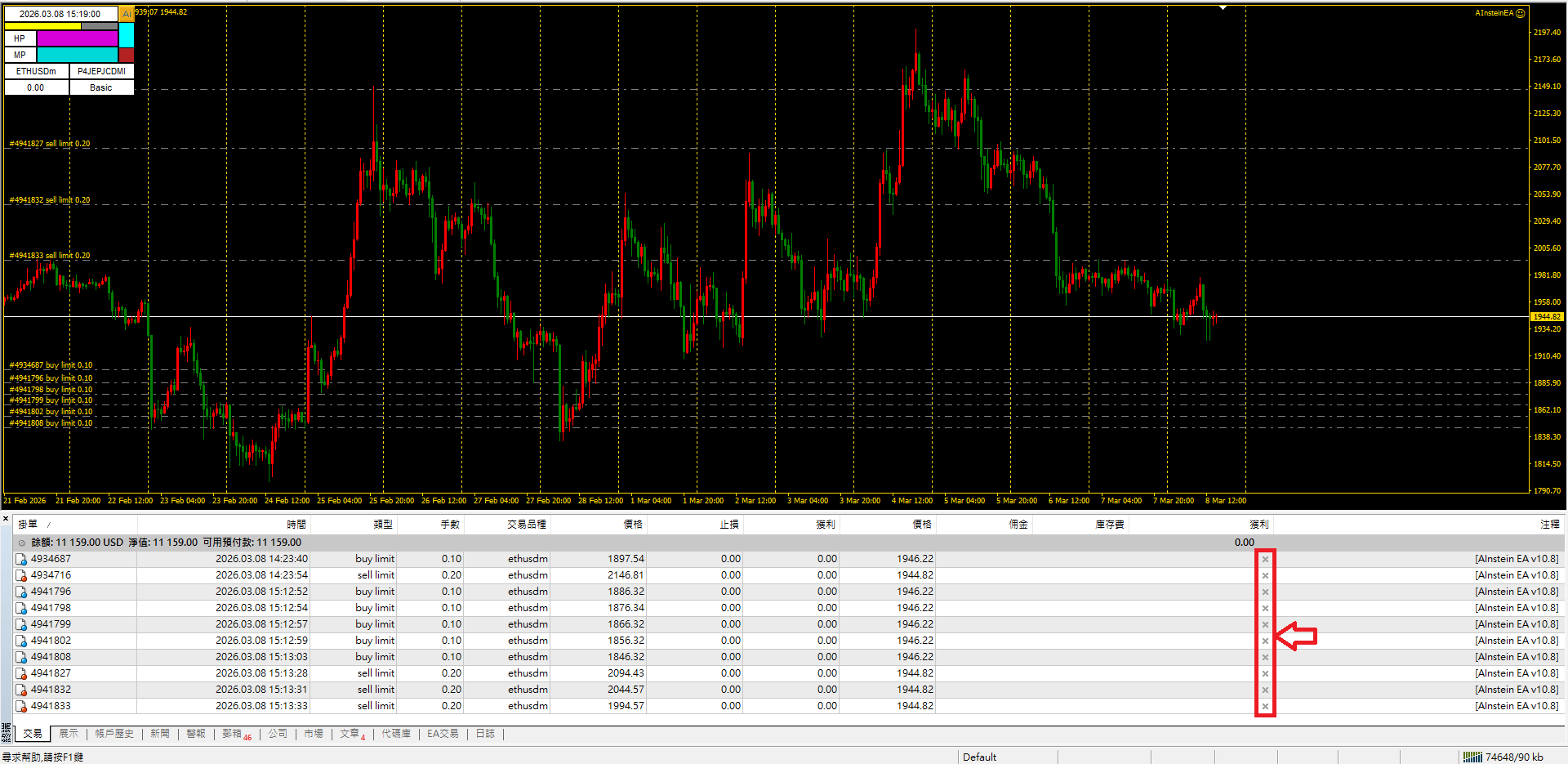Open the 帳戶歷史 tab
1568x764 pixels.
click(x=114, y=734)
